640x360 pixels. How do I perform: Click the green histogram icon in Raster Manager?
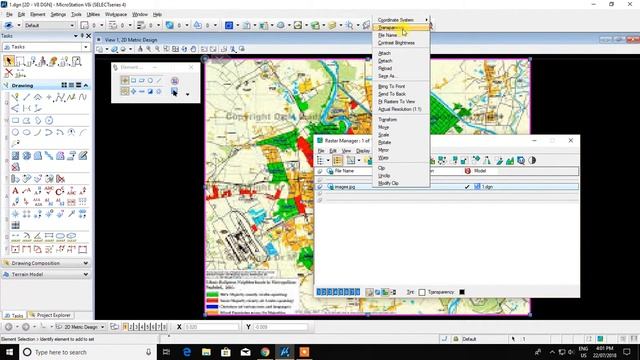[510, 160]
